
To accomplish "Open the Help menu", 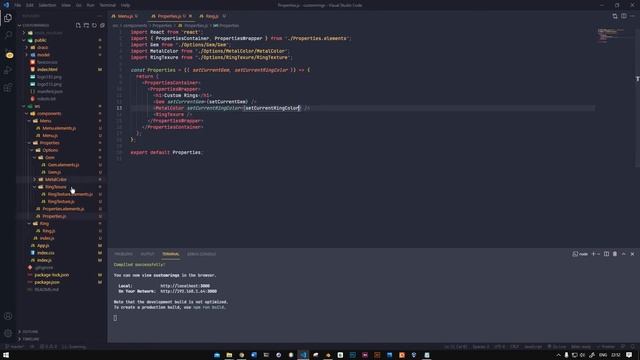I will (x=125, y=5).
